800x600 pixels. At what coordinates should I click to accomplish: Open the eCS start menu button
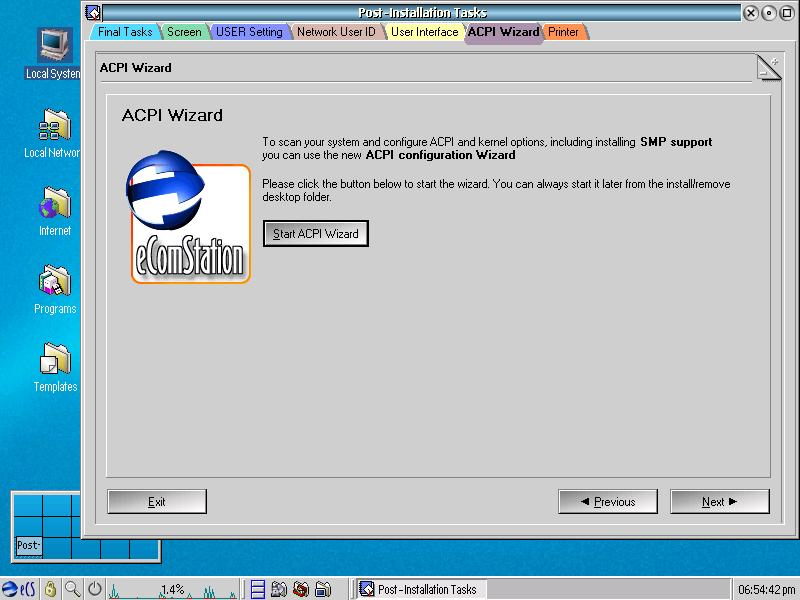[x=19, y=589]
